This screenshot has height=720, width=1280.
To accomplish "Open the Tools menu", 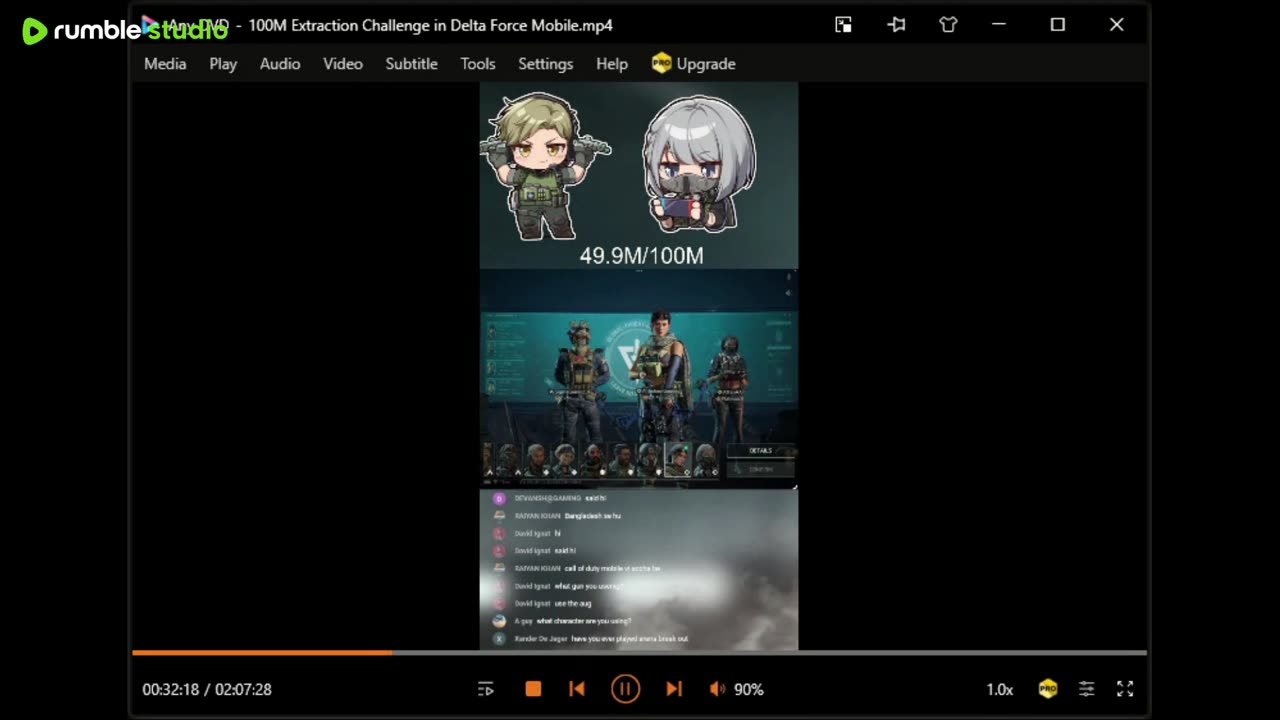I will (478, 64).
